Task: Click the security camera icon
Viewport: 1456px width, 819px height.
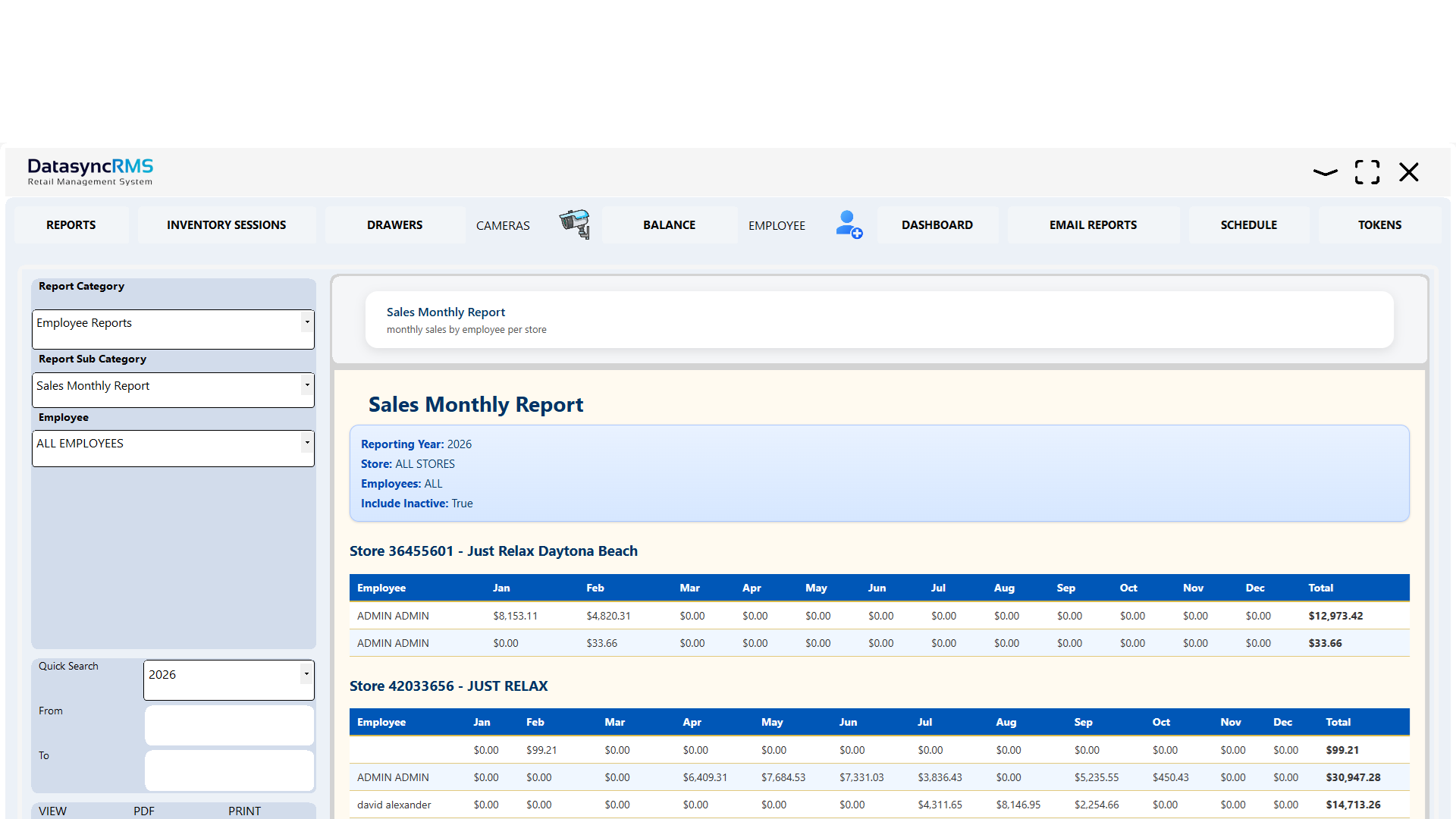Action: (x=575, y=224)
